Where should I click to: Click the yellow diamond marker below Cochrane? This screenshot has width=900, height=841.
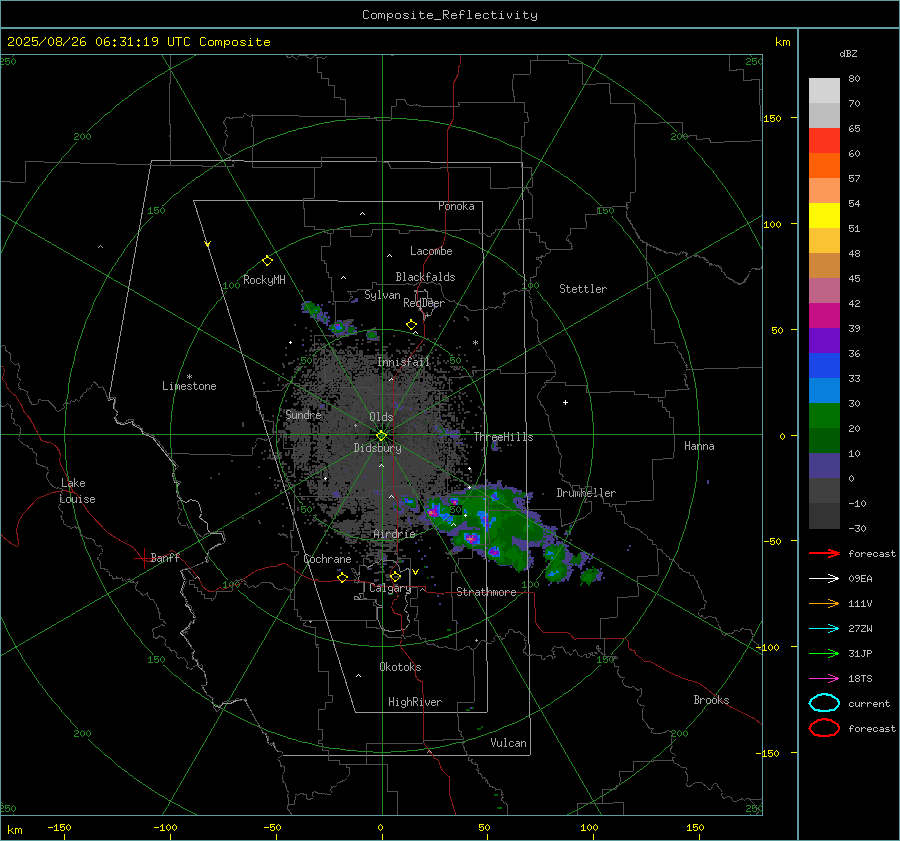pyautogui.click(x=342, y=577)
